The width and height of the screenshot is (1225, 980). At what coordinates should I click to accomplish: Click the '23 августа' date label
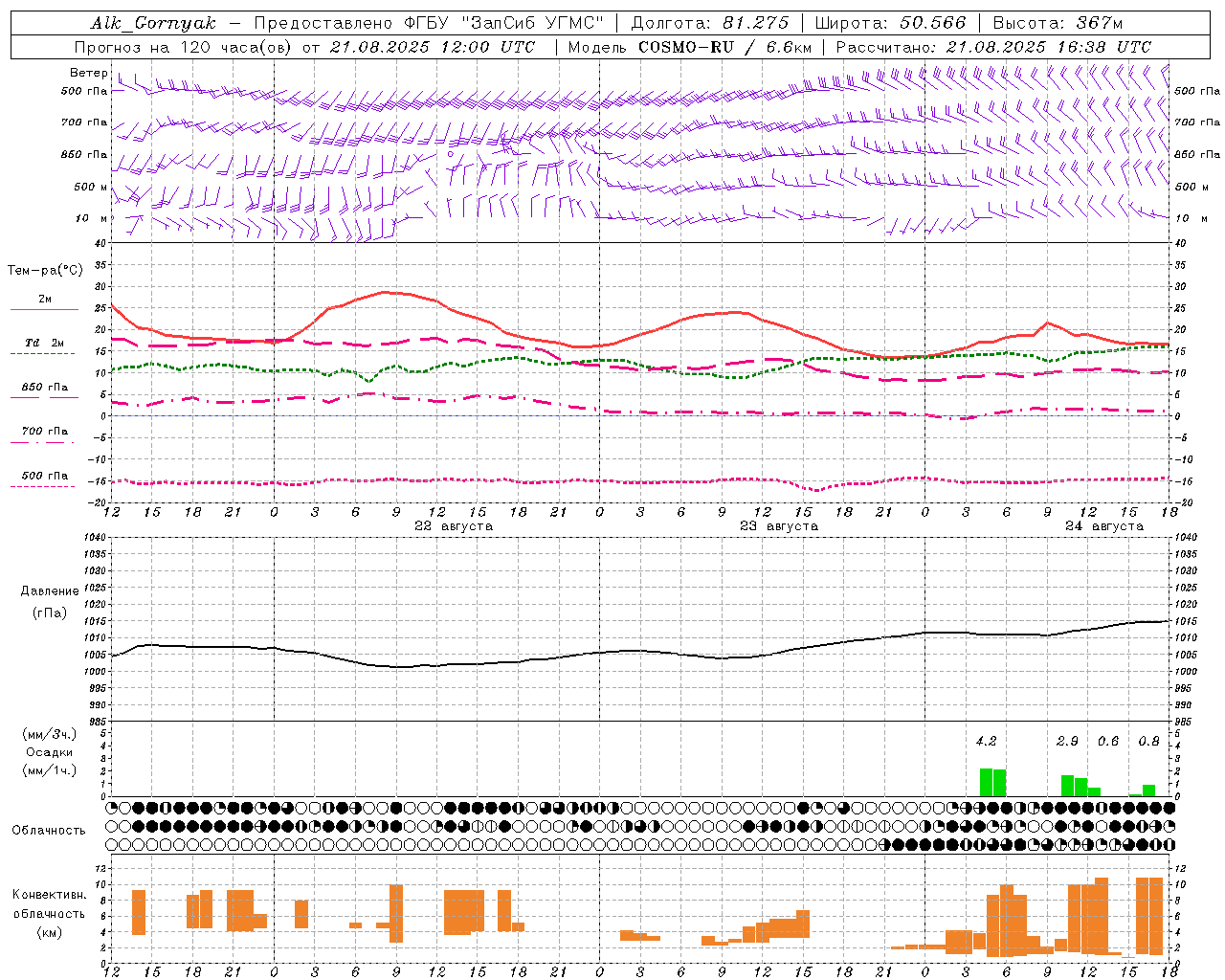[779, 526]
